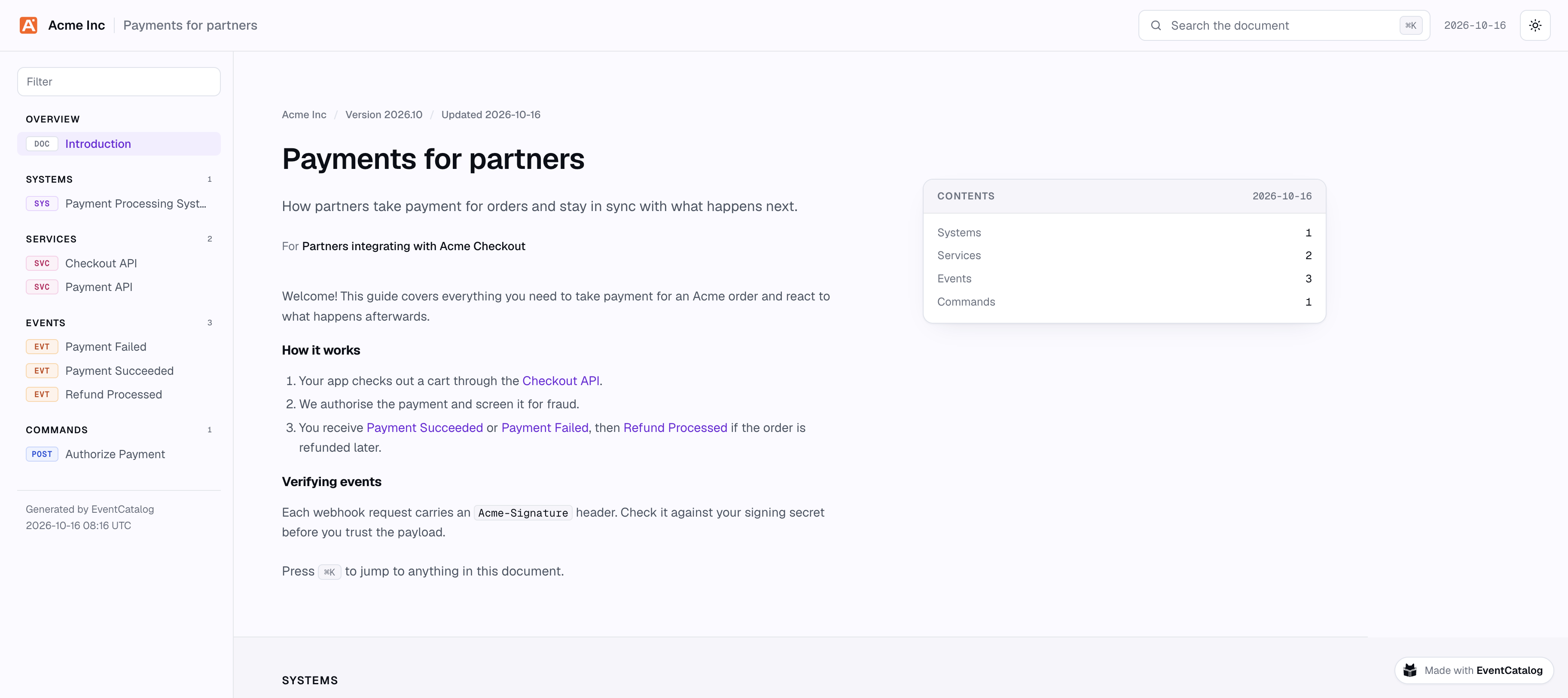Click Made with EventCatalog badge
The width and height of the screenshot is (1568, 698).
[1473, 670]
